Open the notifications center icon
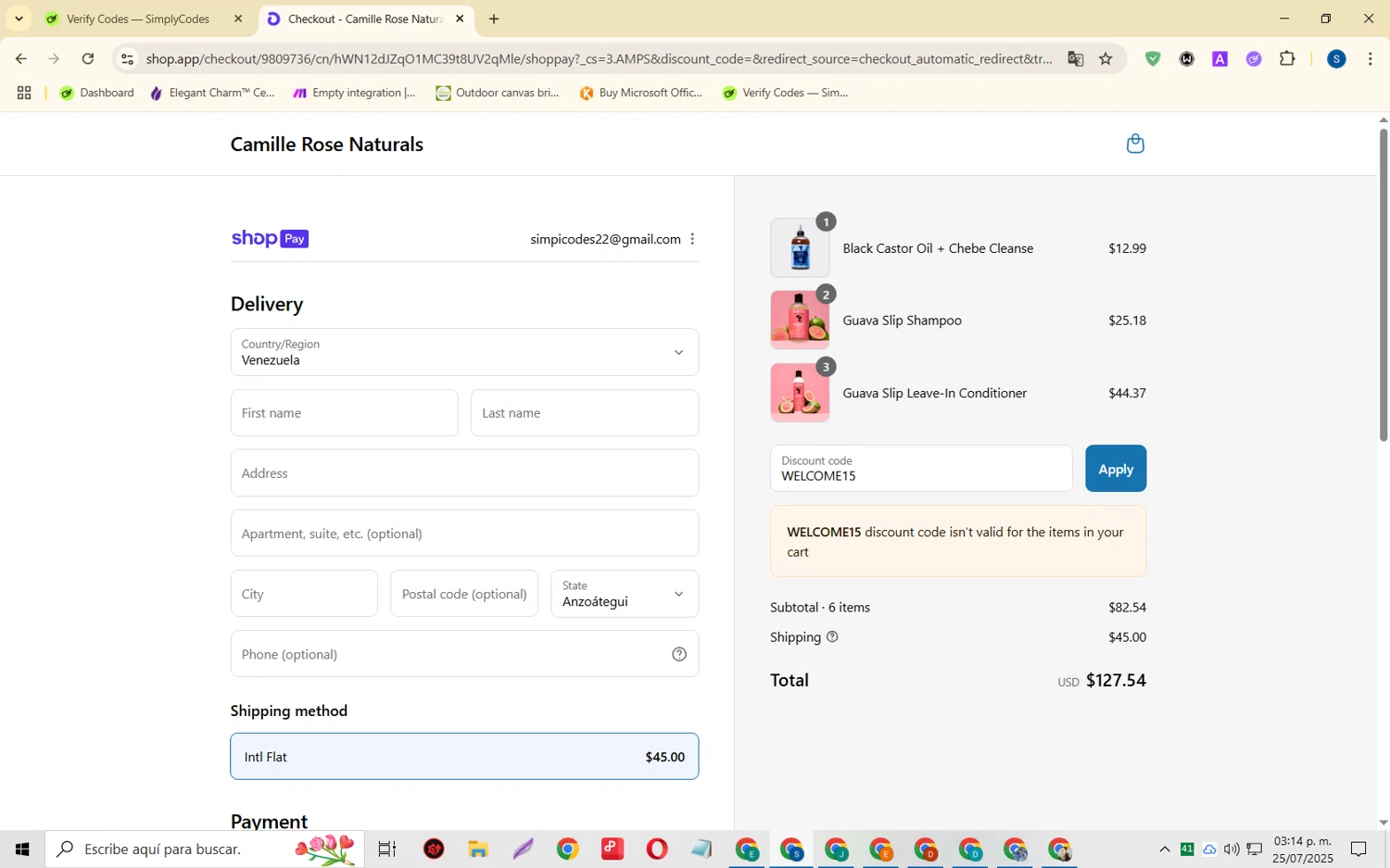The width and height of the screenshot is (1390, 868). click(x=1358, y=849)
